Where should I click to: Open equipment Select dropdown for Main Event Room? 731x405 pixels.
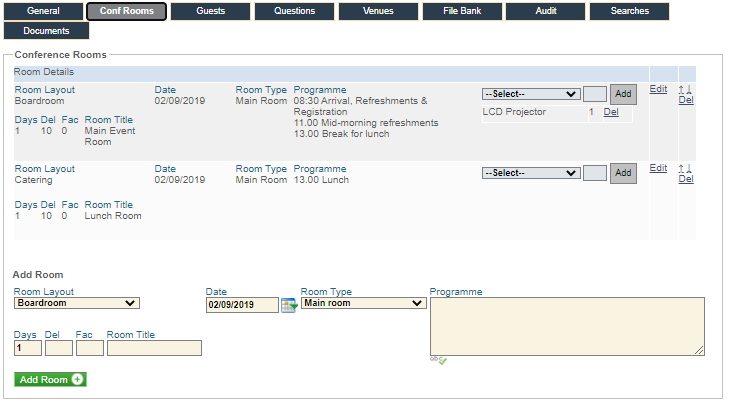pos(531,94)
